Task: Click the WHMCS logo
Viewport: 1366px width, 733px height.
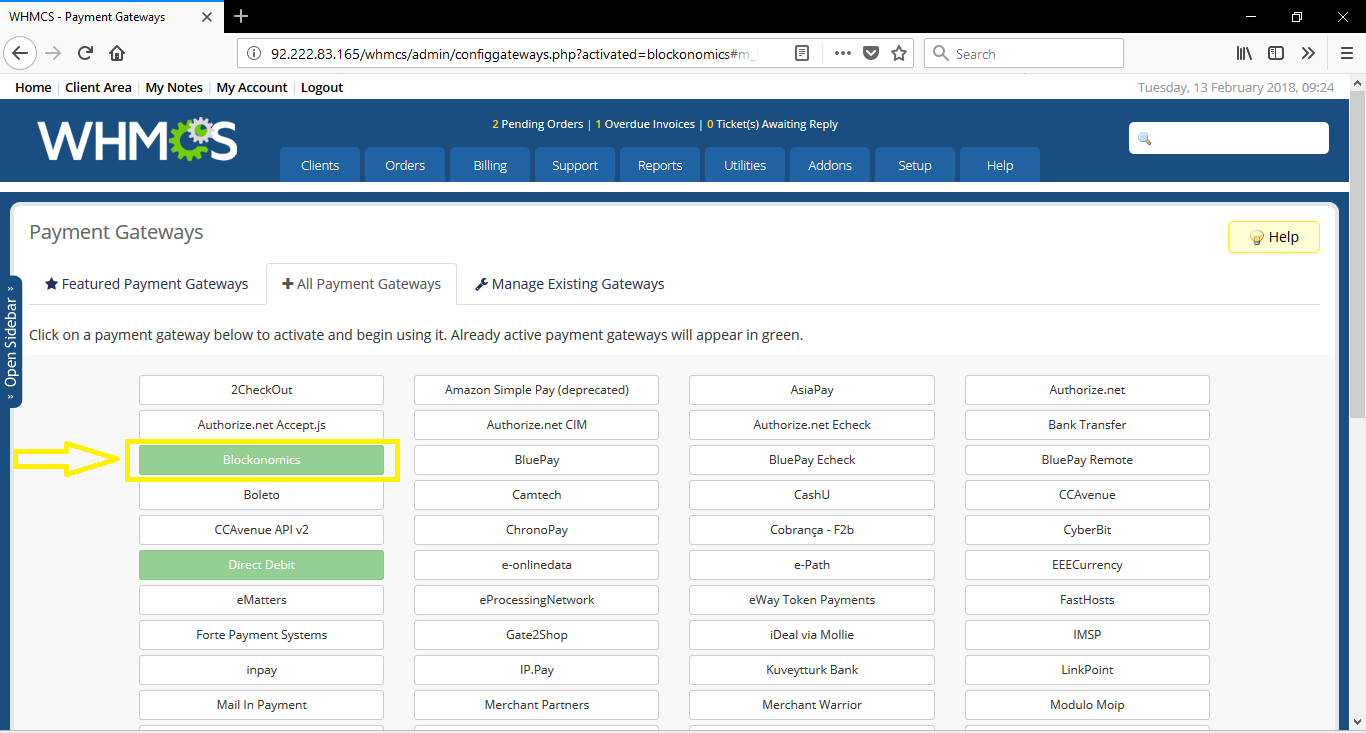Action: tap(137, 140)
